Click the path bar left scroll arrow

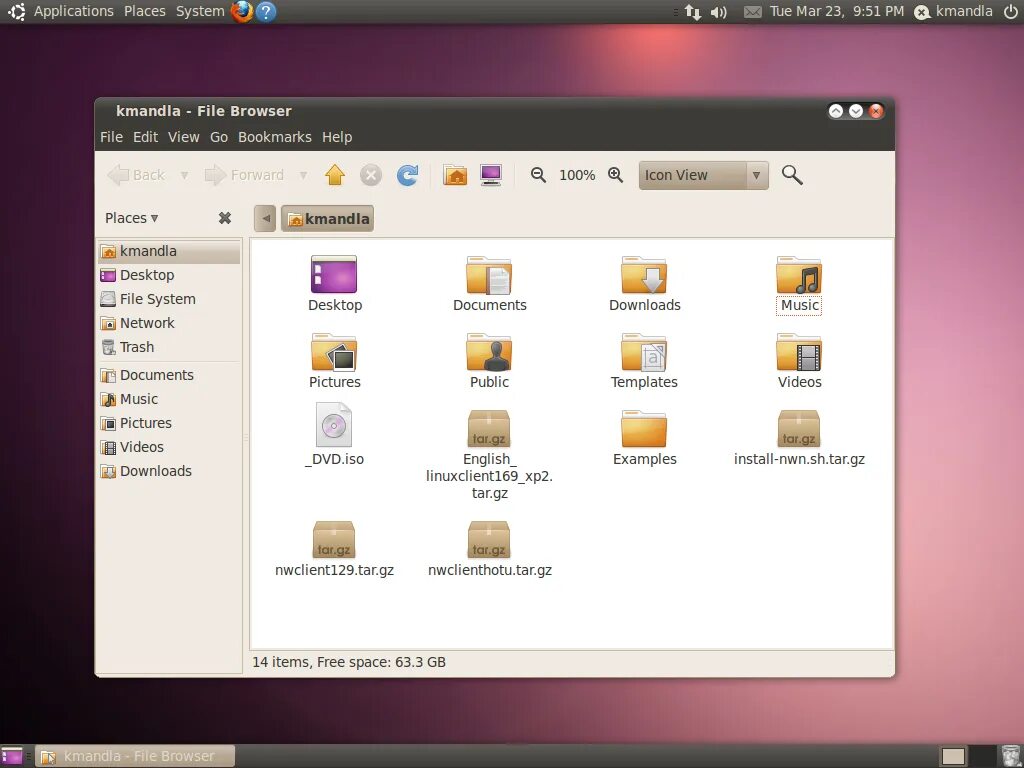(265, 219)
